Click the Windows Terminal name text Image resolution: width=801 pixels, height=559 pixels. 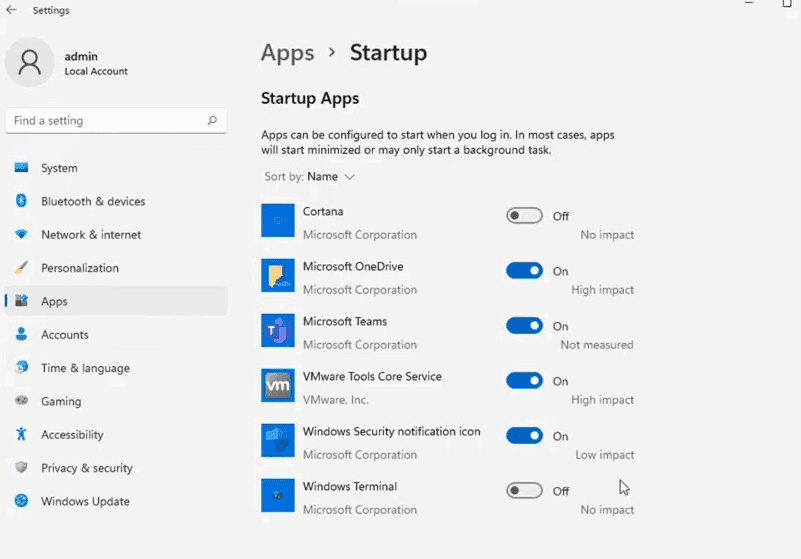350,486
